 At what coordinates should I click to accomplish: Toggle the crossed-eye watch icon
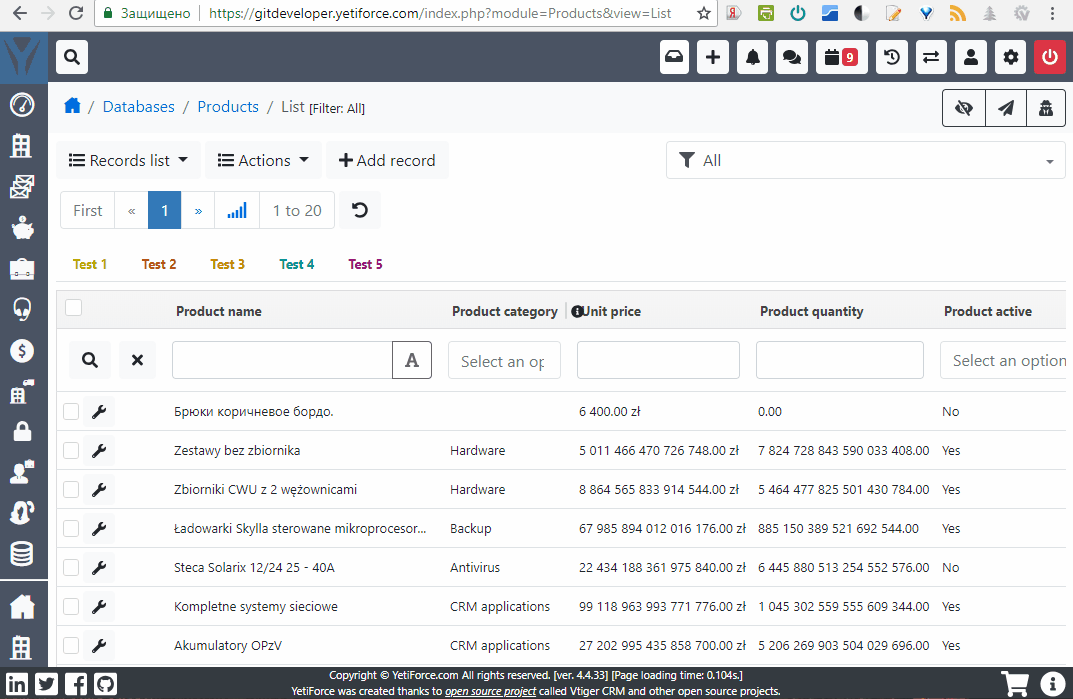coord(964,108)
